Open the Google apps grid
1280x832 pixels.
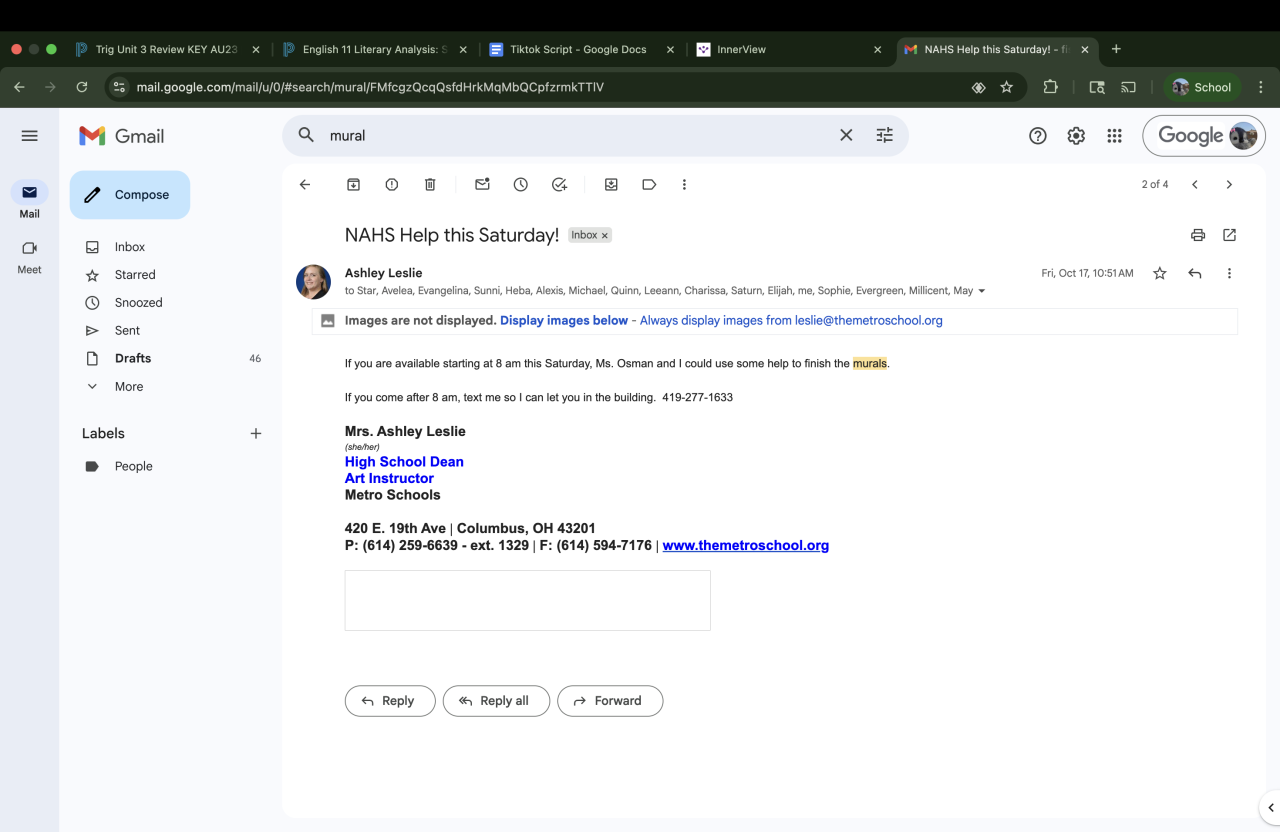[x=1114, y=136]
